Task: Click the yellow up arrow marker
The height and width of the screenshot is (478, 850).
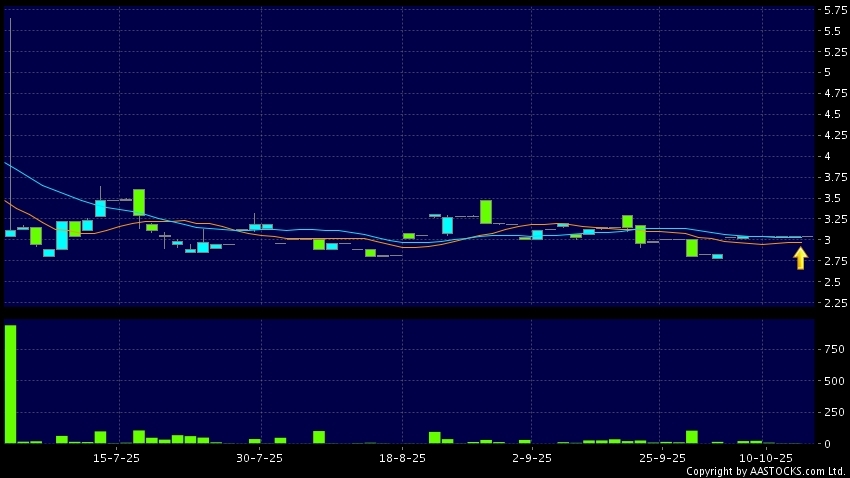Action: [x=800, y=259]
